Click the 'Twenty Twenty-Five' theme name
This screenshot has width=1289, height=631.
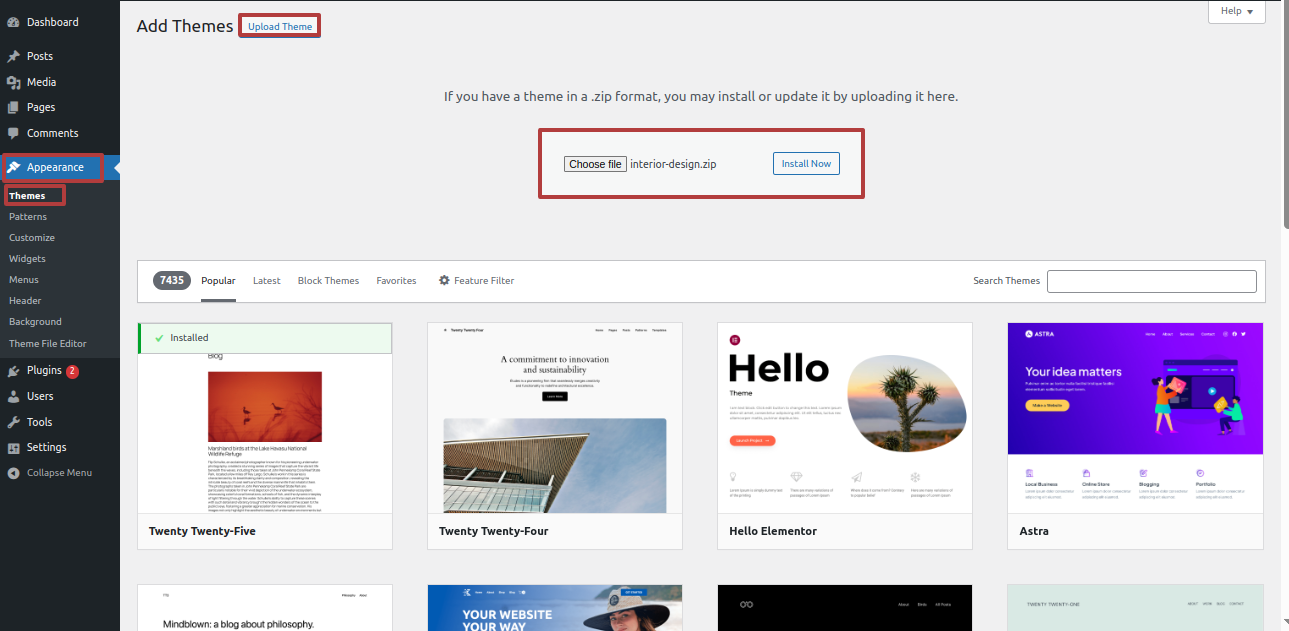[202, 531]
